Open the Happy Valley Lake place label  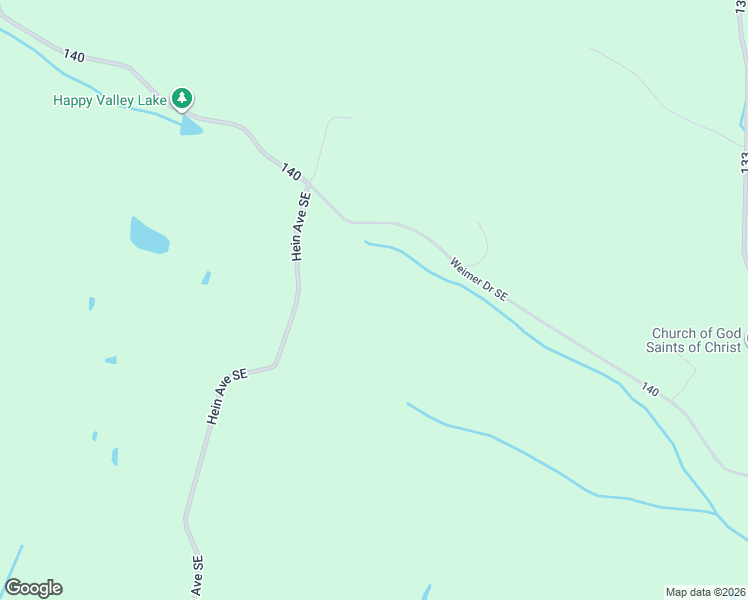click(x=110, y=100)
